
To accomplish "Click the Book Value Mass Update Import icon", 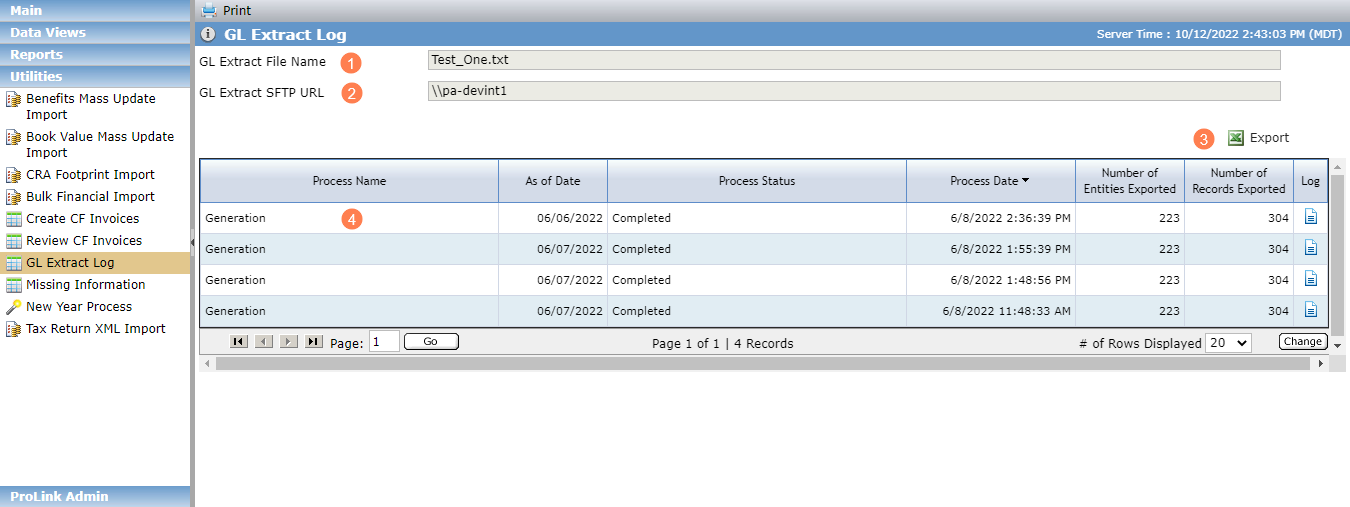I will coord(14,137).
